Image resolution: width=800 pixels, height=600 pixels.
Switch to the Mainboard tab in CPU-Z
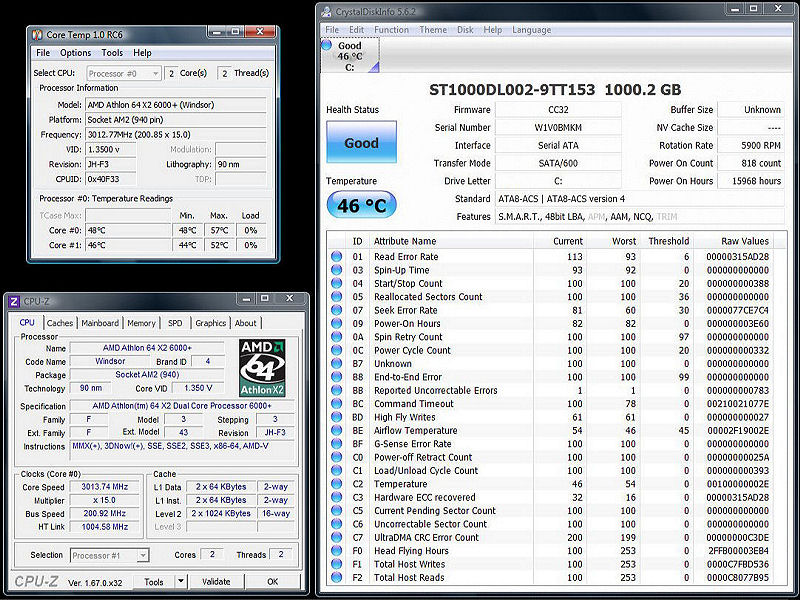(x=100, y=323)
